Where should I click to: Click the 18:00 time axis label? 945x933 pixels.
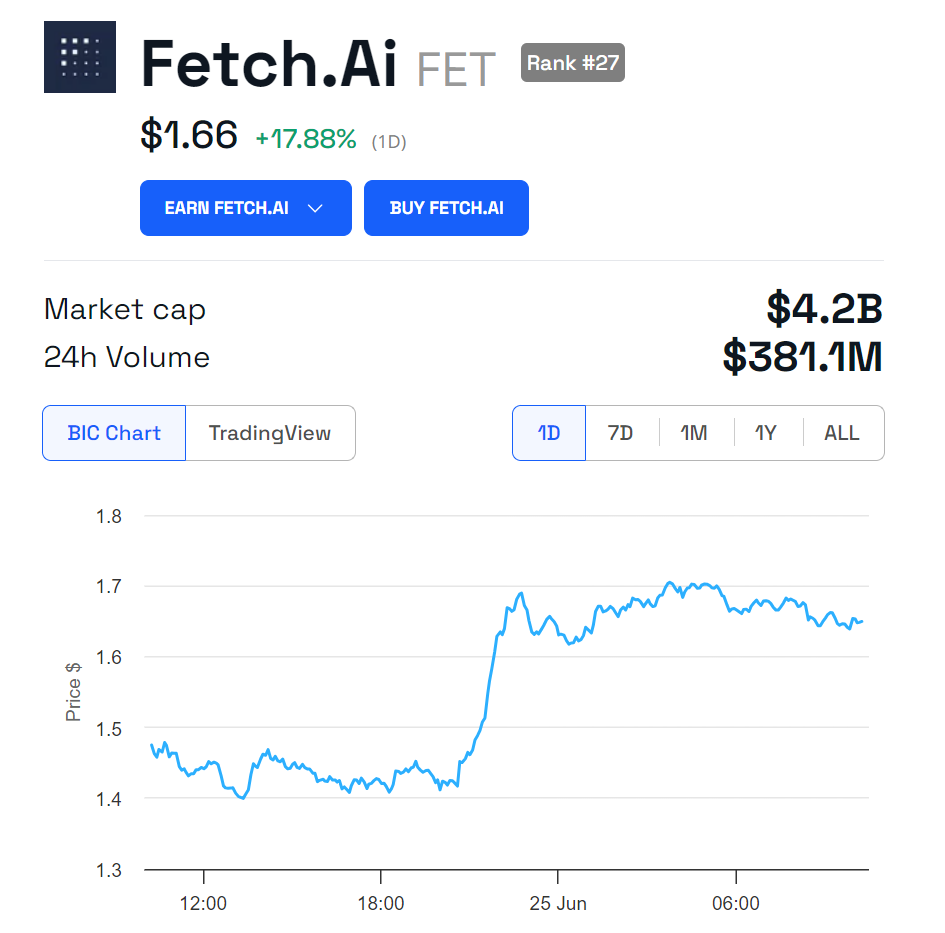tap(381, 904)
